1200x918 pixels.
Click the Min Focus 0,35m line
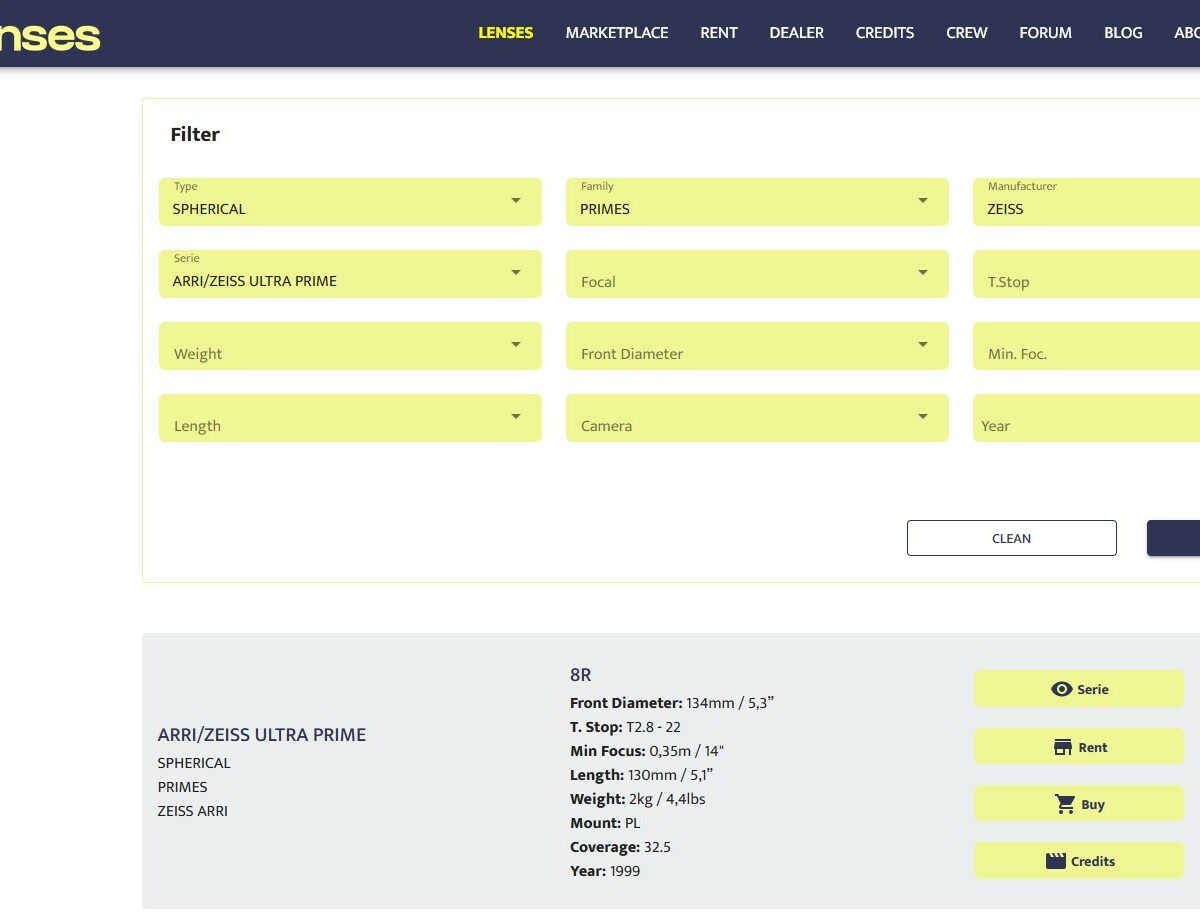click(x=647, y=751)
